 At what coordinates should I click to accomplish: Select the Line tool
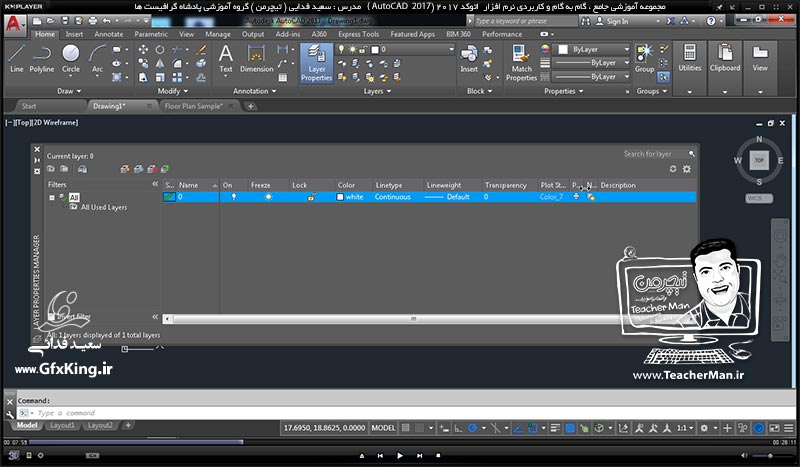16,58
